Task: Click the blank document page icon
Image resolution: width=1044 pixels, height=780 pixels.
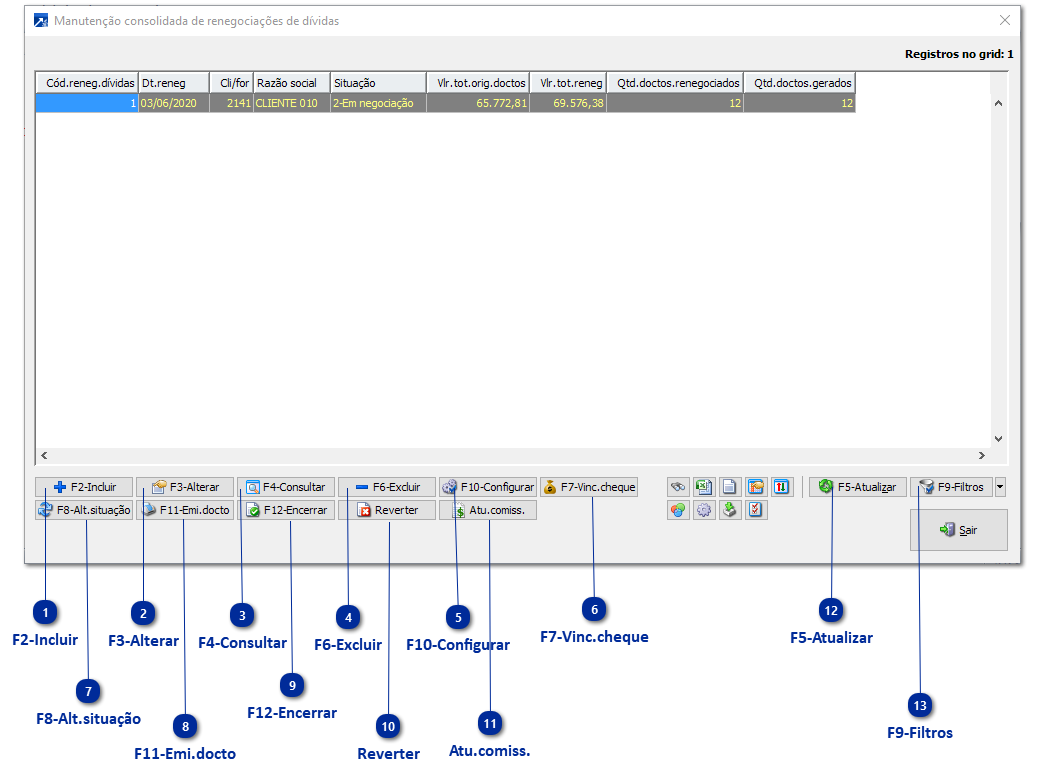Action: [729, 487]
